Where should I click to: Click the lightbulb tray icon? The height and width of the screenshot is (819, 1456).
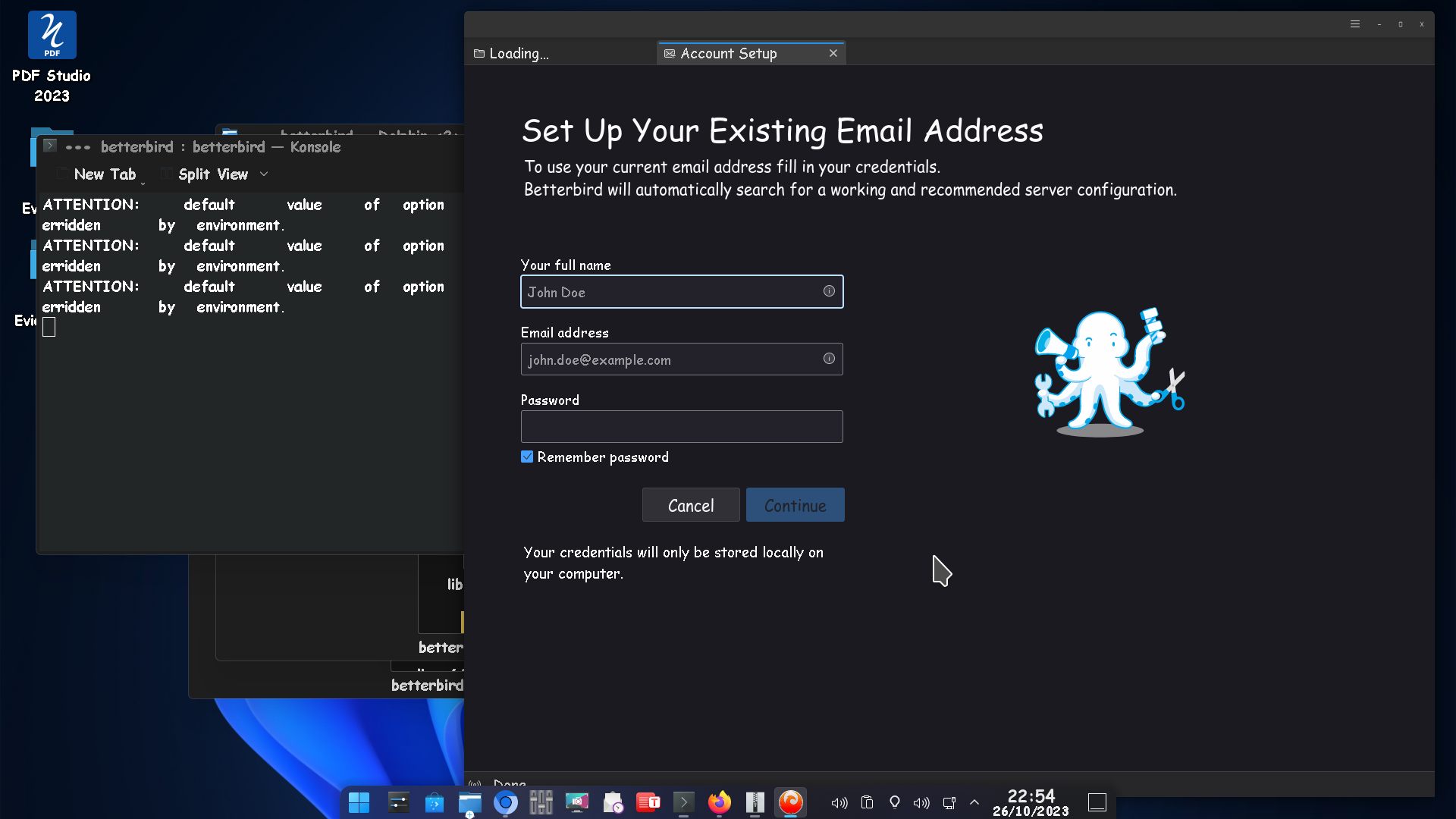point(895,802)
